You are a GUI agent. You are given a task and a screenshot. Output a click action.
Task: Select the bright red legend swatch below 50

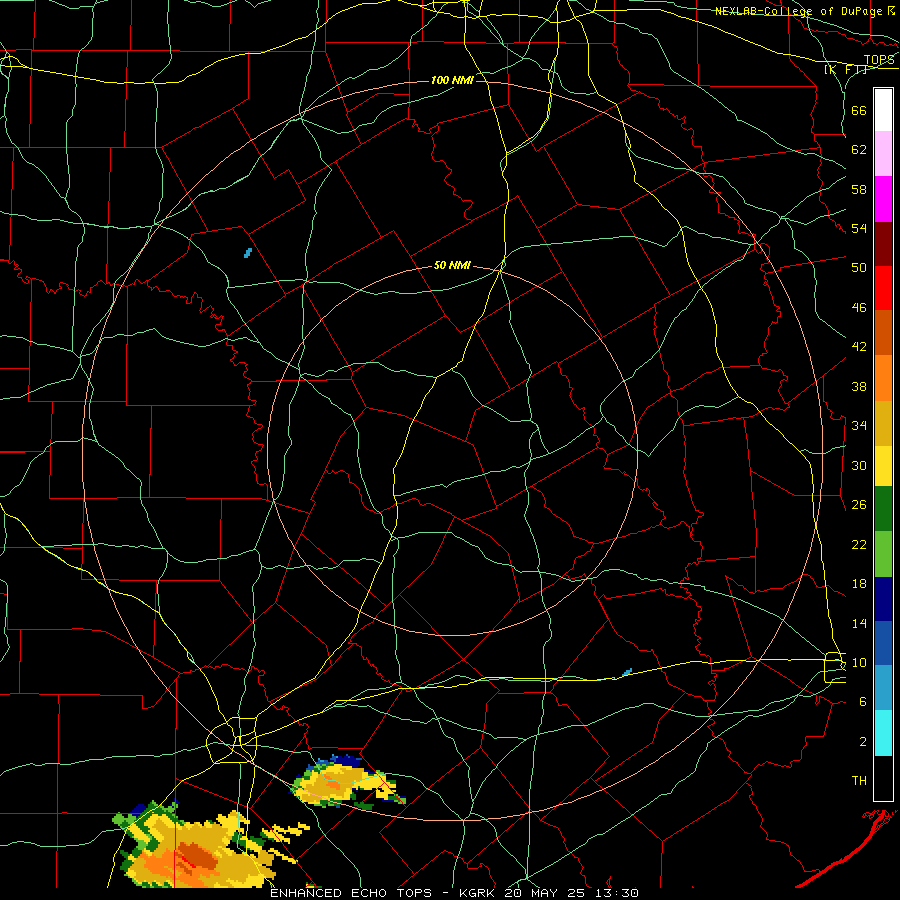(883, 288)
